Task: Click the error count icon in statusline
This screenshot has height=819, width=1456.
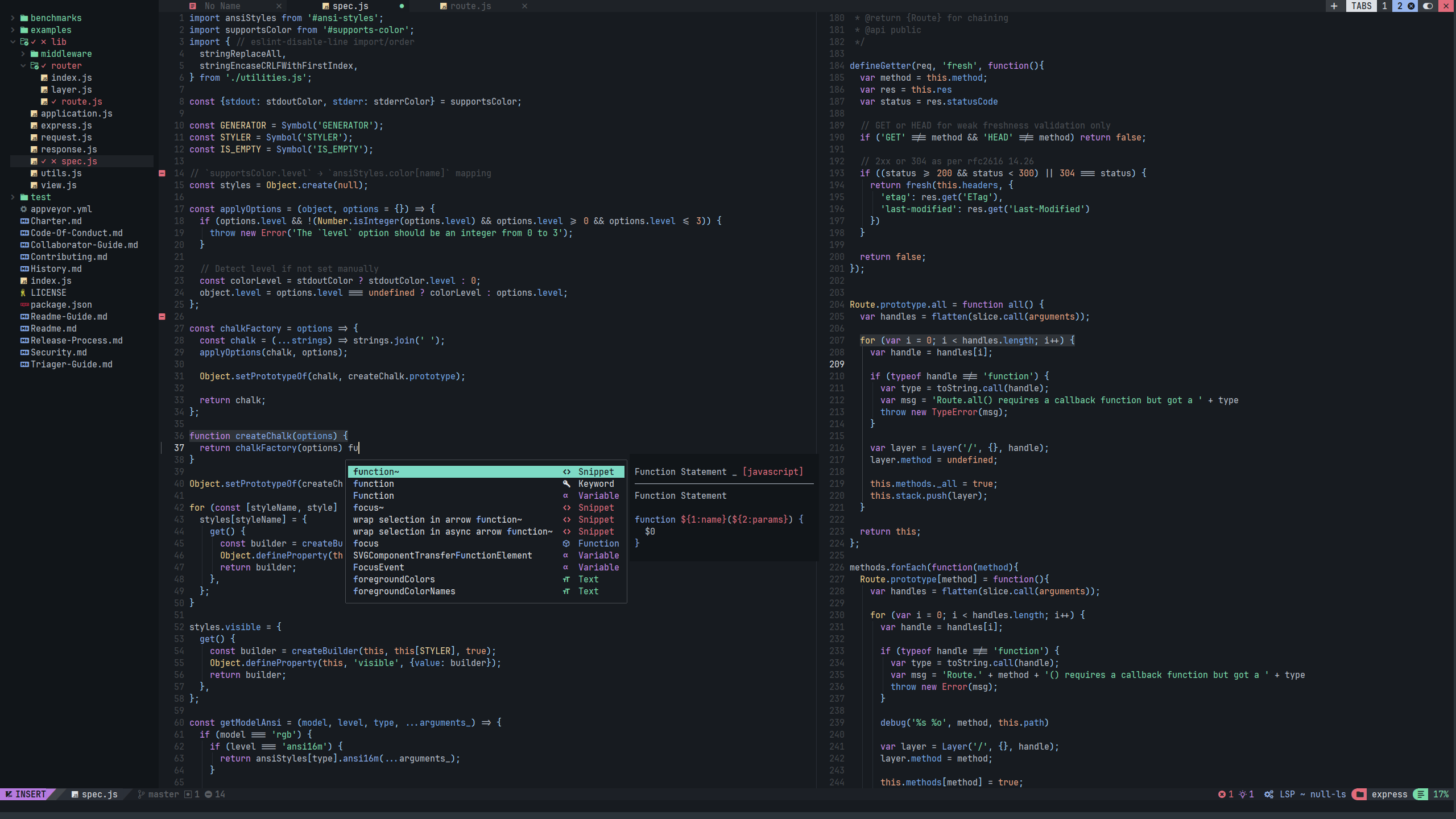Action: [1221, 795]
